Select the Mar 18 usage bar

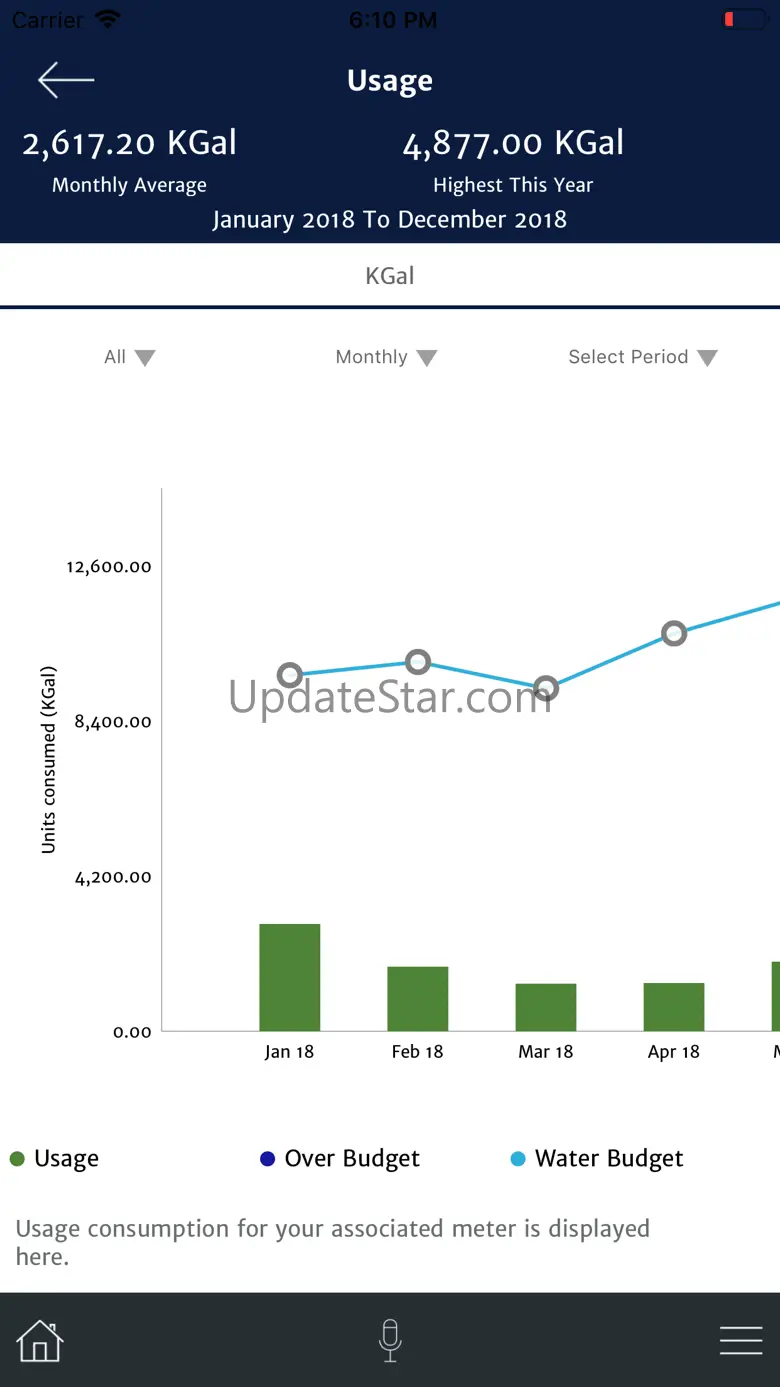(546, 1007)
